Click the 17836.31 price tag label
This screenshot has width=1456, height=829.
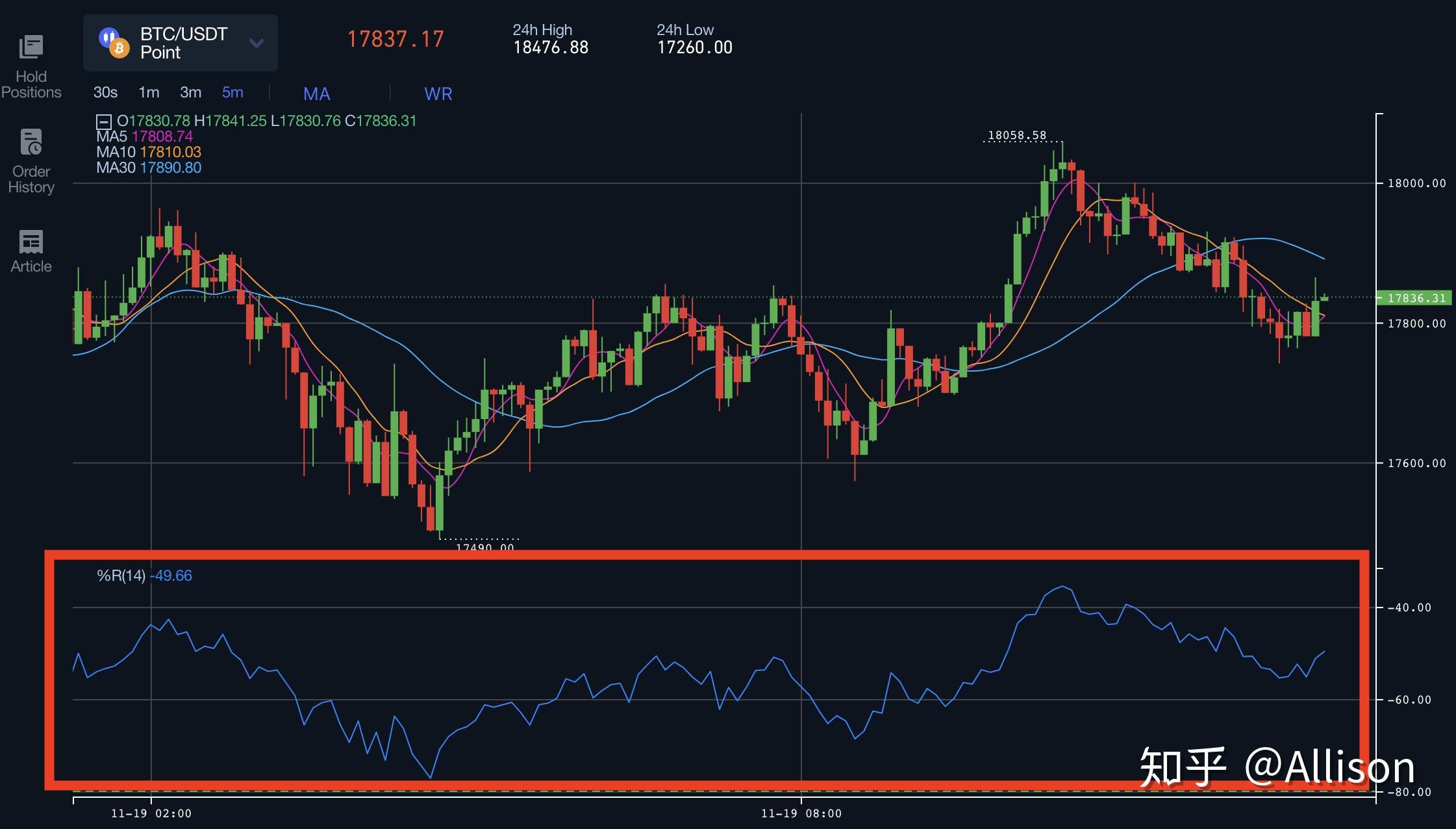click(1416, 299)
